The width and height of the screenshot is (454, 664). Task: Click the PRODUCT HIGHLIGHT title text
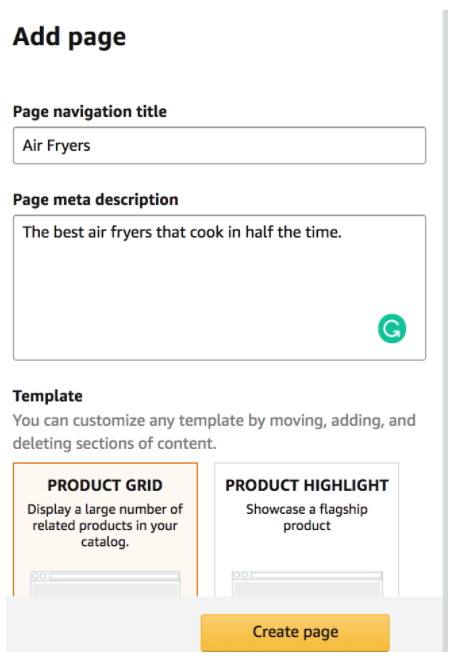(307, 485)
